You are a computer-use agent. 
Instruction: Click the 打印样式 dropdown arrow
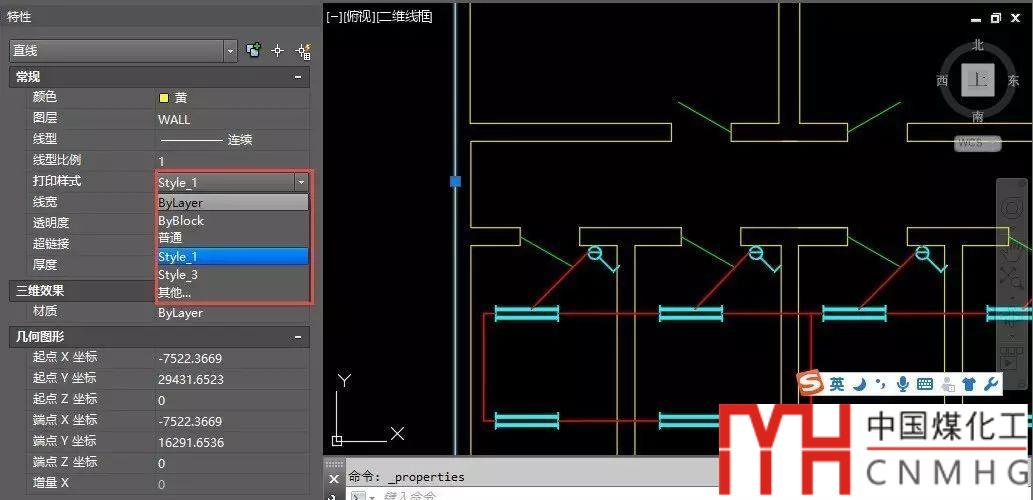point(300,182)
